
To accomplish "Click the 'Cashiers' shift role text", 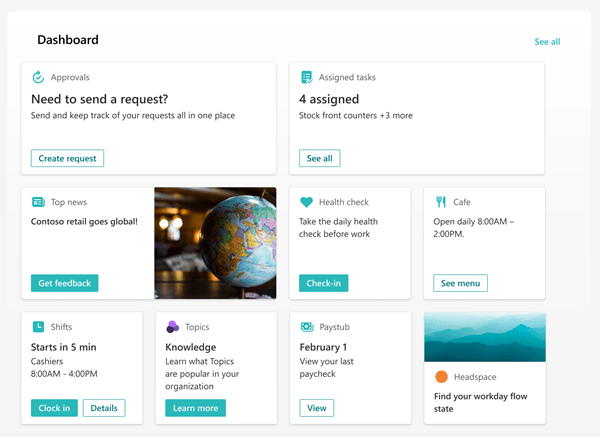I will coord(47,361).
